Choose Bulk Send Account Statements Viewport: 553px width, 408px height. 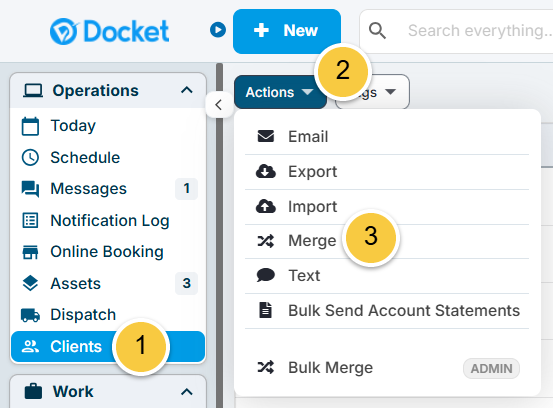[387, 311]
